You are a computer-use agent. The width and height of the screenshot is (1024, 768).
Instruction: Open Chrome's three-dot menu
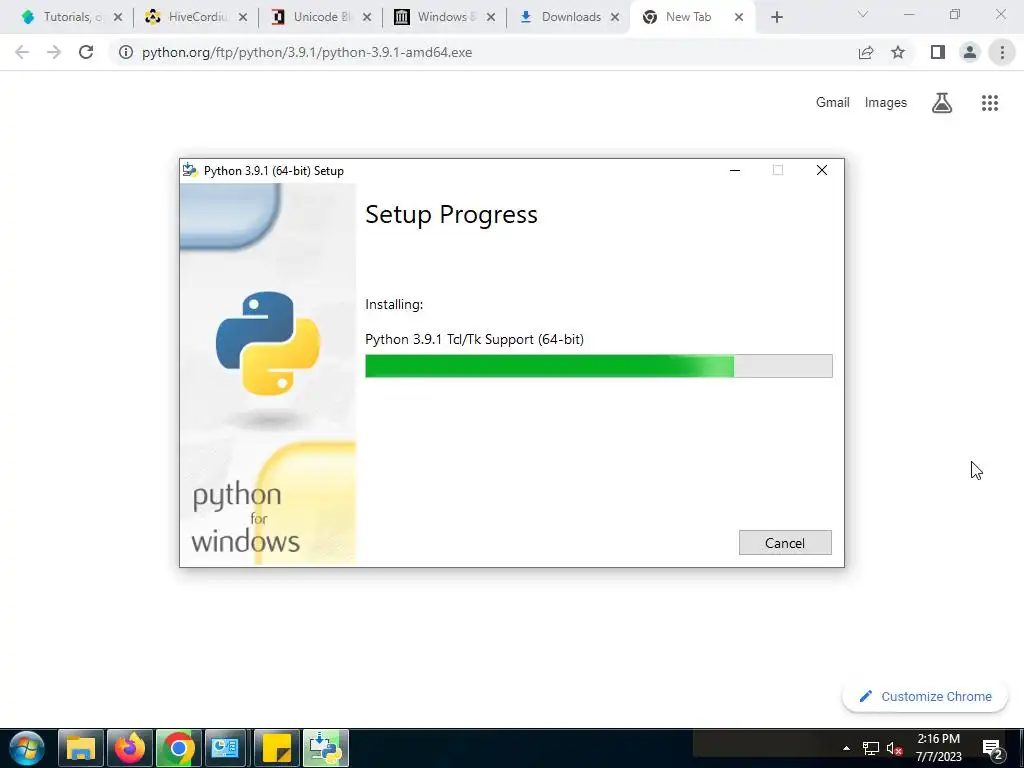[x=1002, y=52]
